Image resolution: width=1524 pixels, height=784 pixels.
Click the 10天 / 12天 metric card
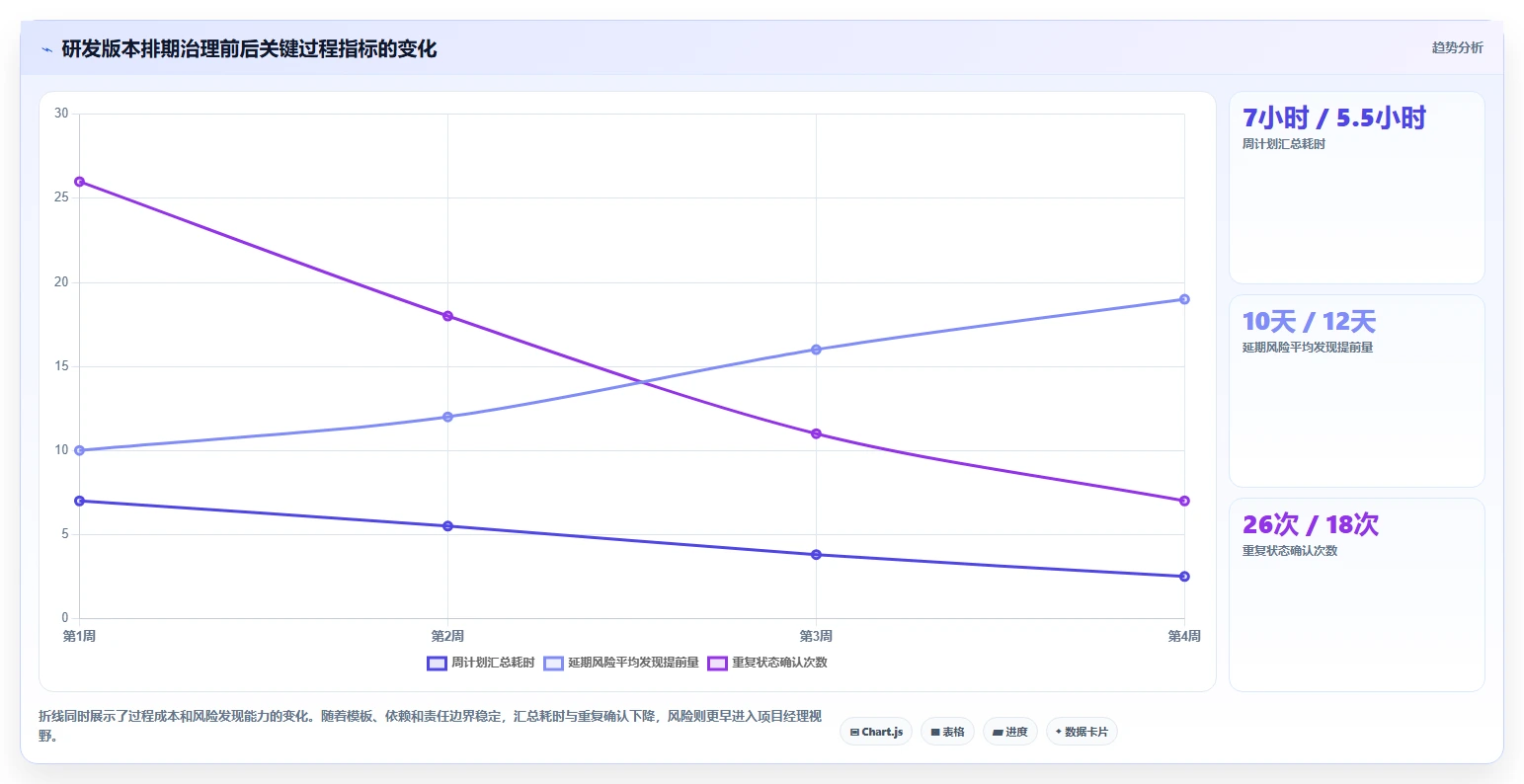click(1357, 391)
